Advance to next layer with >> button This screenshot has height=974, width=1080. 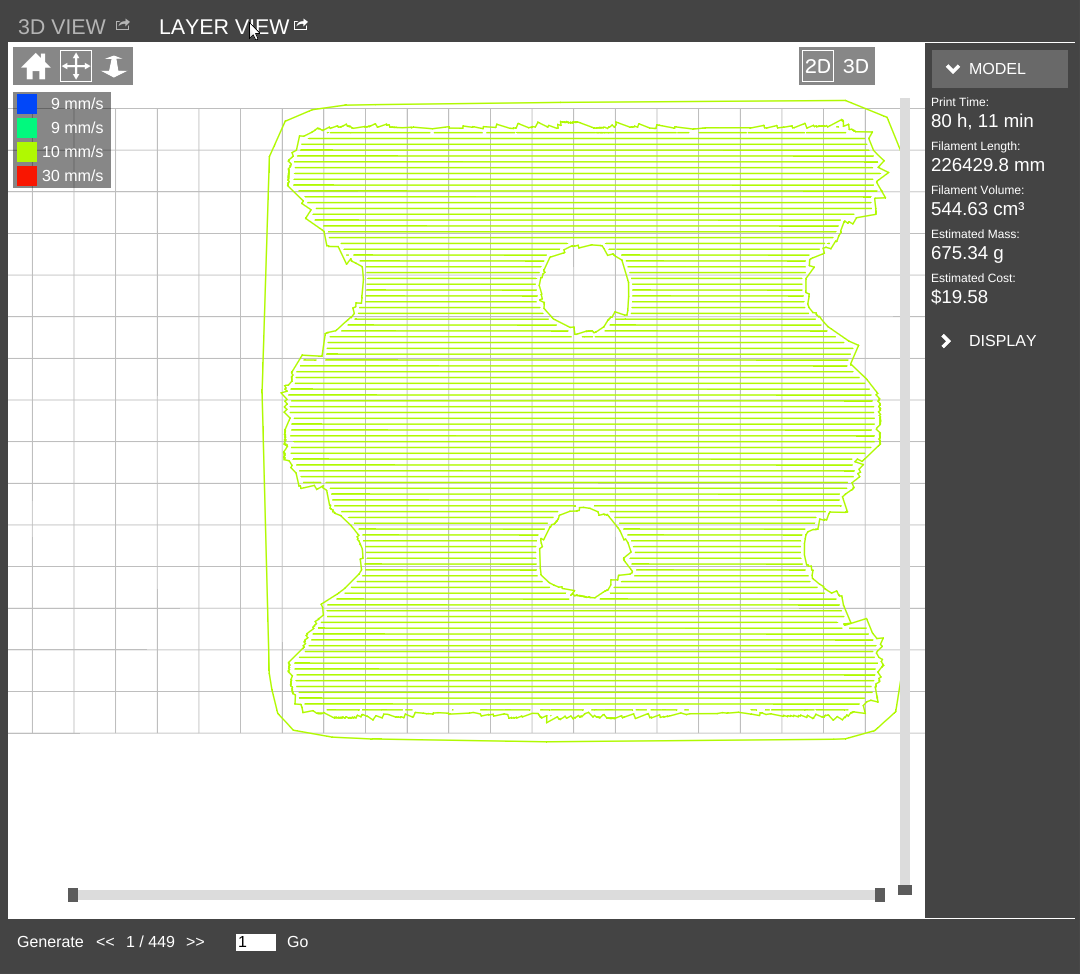tap(195, 942)
